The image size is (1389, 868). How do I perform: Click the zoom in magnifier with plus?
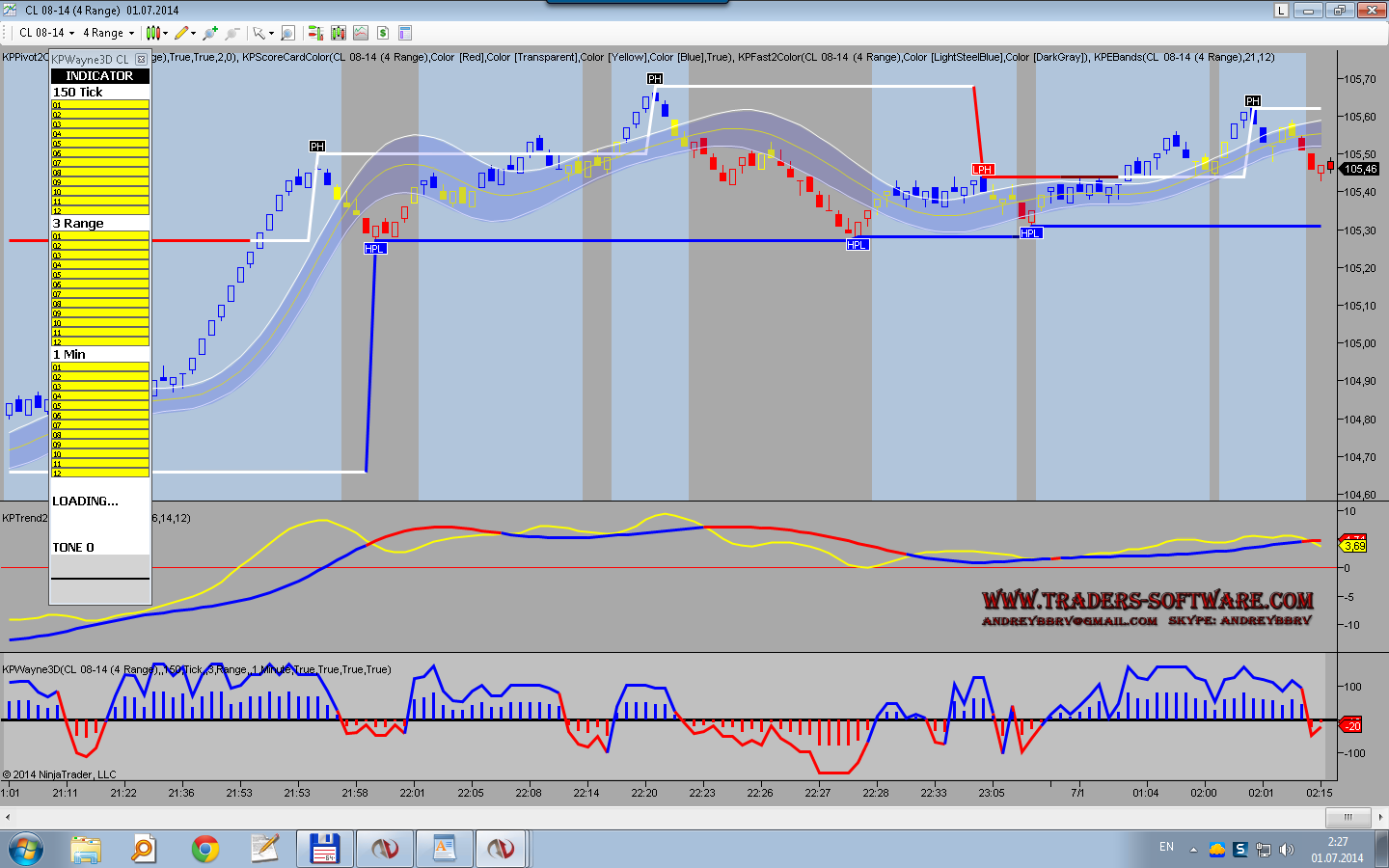[x=210, y=33]
